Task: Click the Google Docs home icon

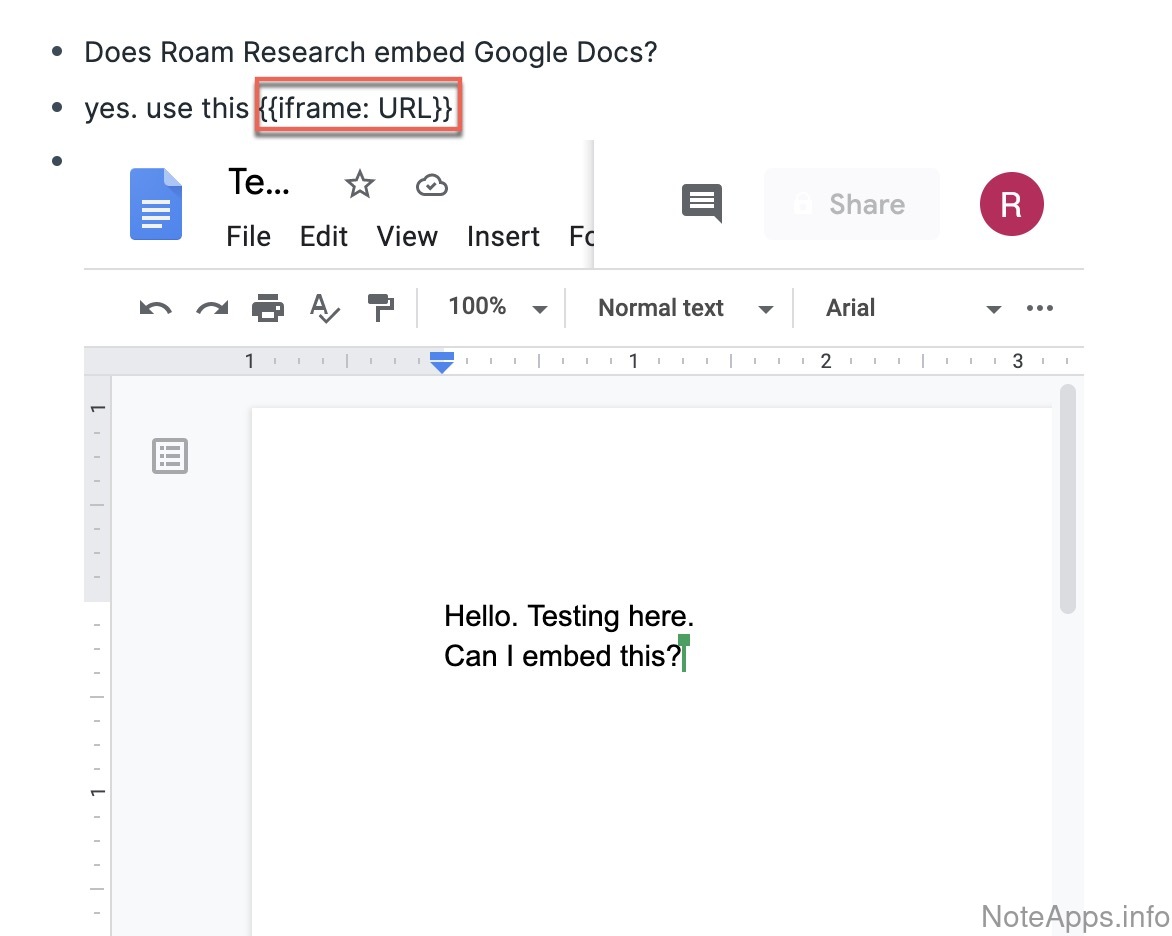Action: pyautogui.click(x=156, y=204)
